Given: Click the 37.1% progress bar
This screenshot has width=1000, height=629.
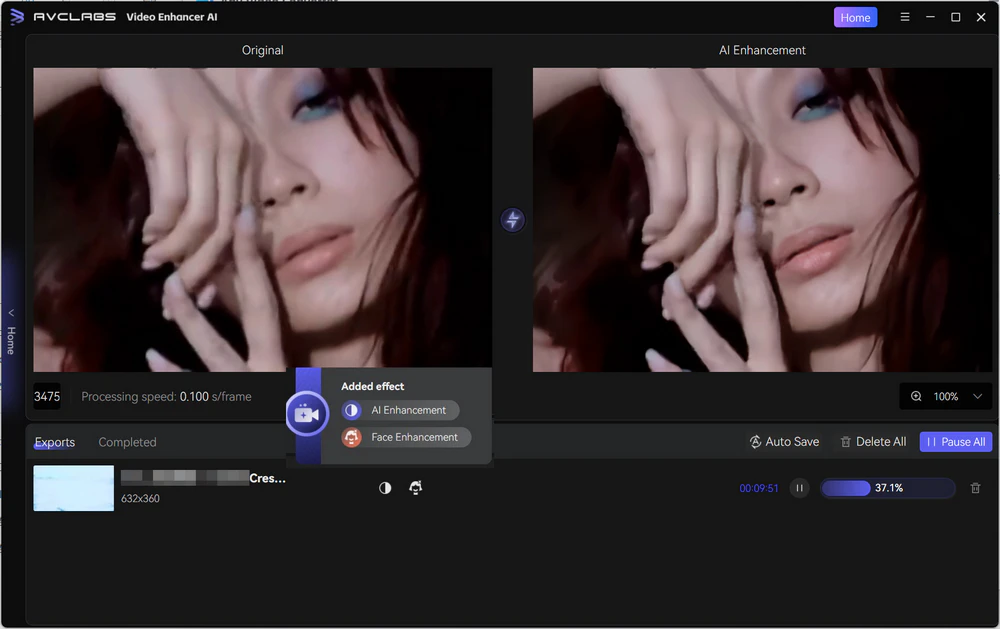Looking at the screenshot, I should point(887,488).
